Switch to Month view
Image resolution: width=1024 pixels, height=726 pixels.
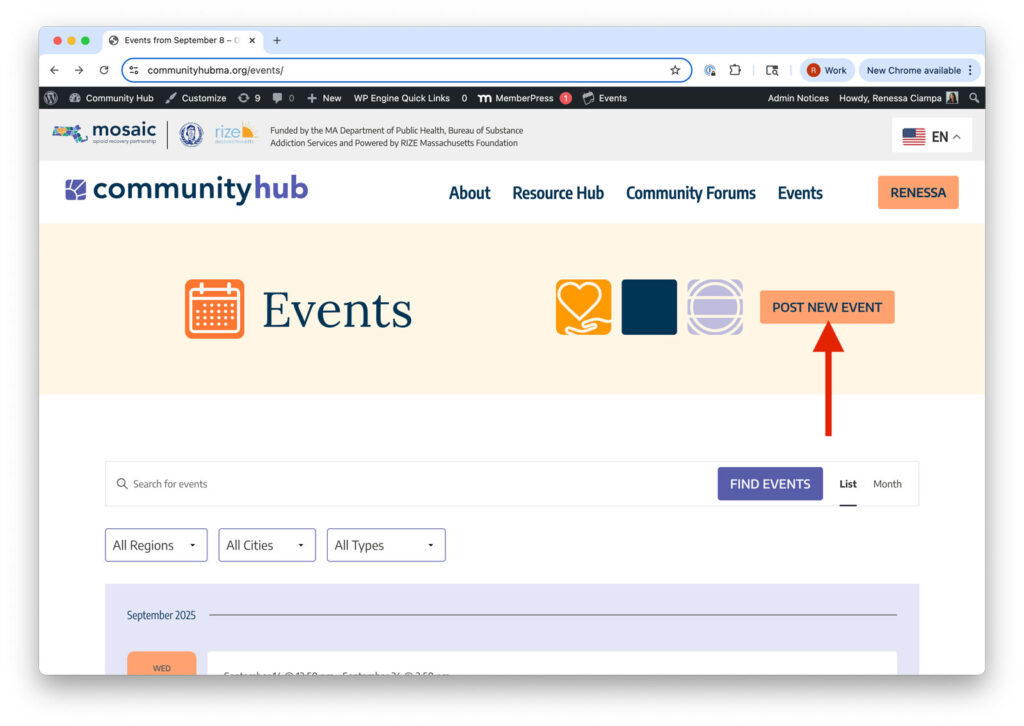pyautogui.click(x=887, y=484)
